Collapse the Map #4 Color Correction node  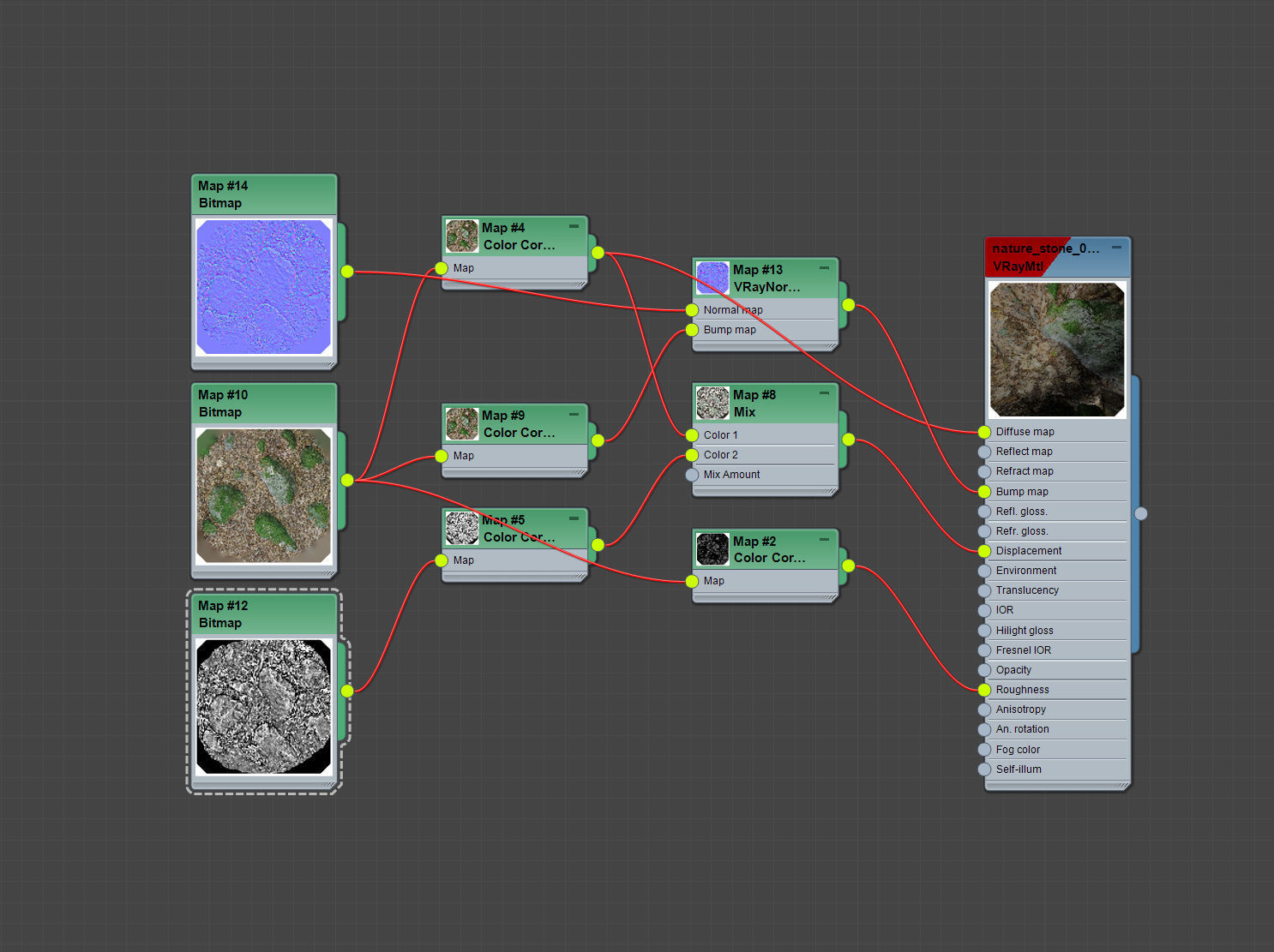(574, 226)
